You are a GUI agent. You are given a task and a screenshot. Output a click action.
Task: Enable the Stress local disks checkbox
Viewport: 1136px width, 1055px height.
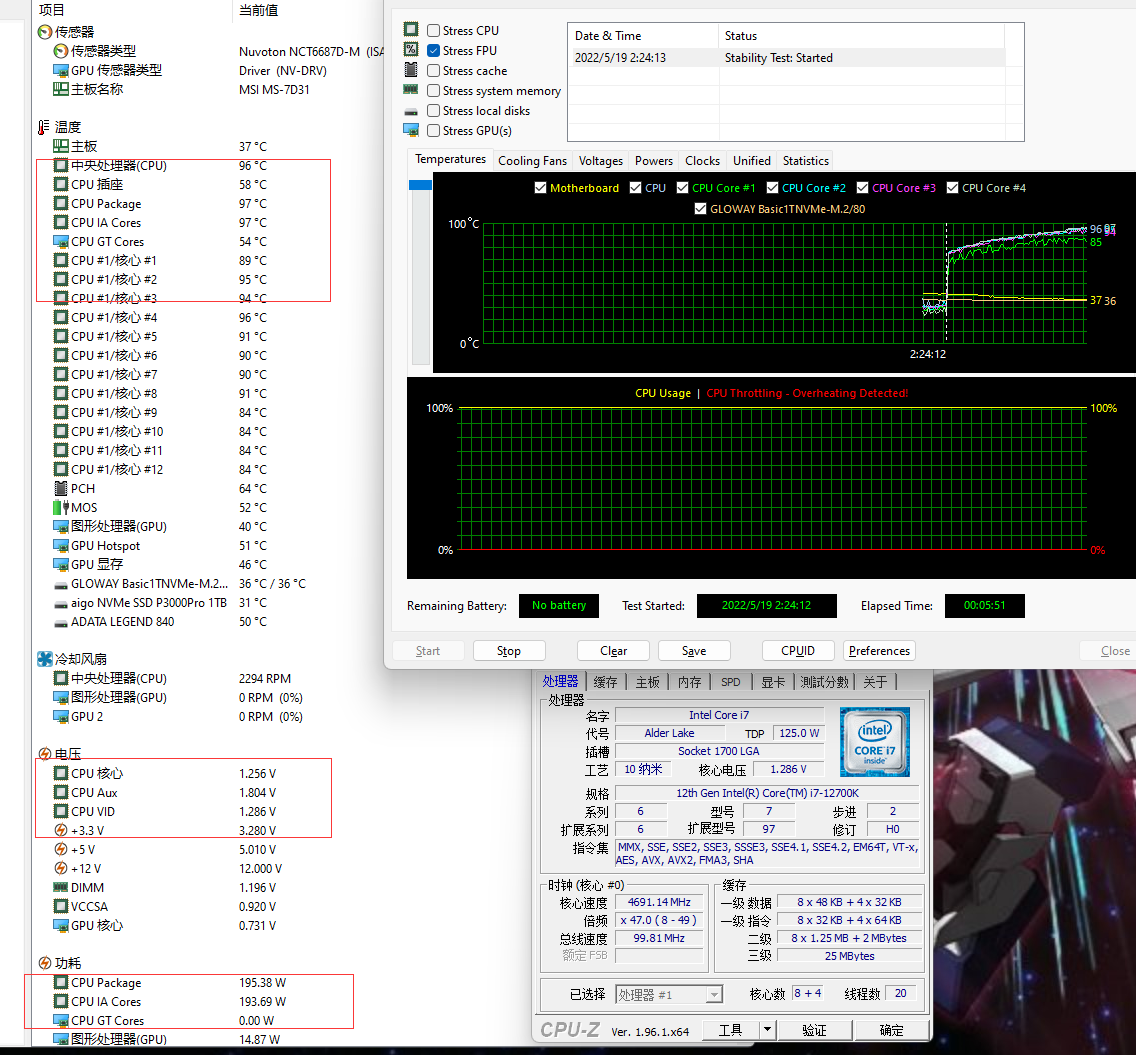click(x=433, y=111)
